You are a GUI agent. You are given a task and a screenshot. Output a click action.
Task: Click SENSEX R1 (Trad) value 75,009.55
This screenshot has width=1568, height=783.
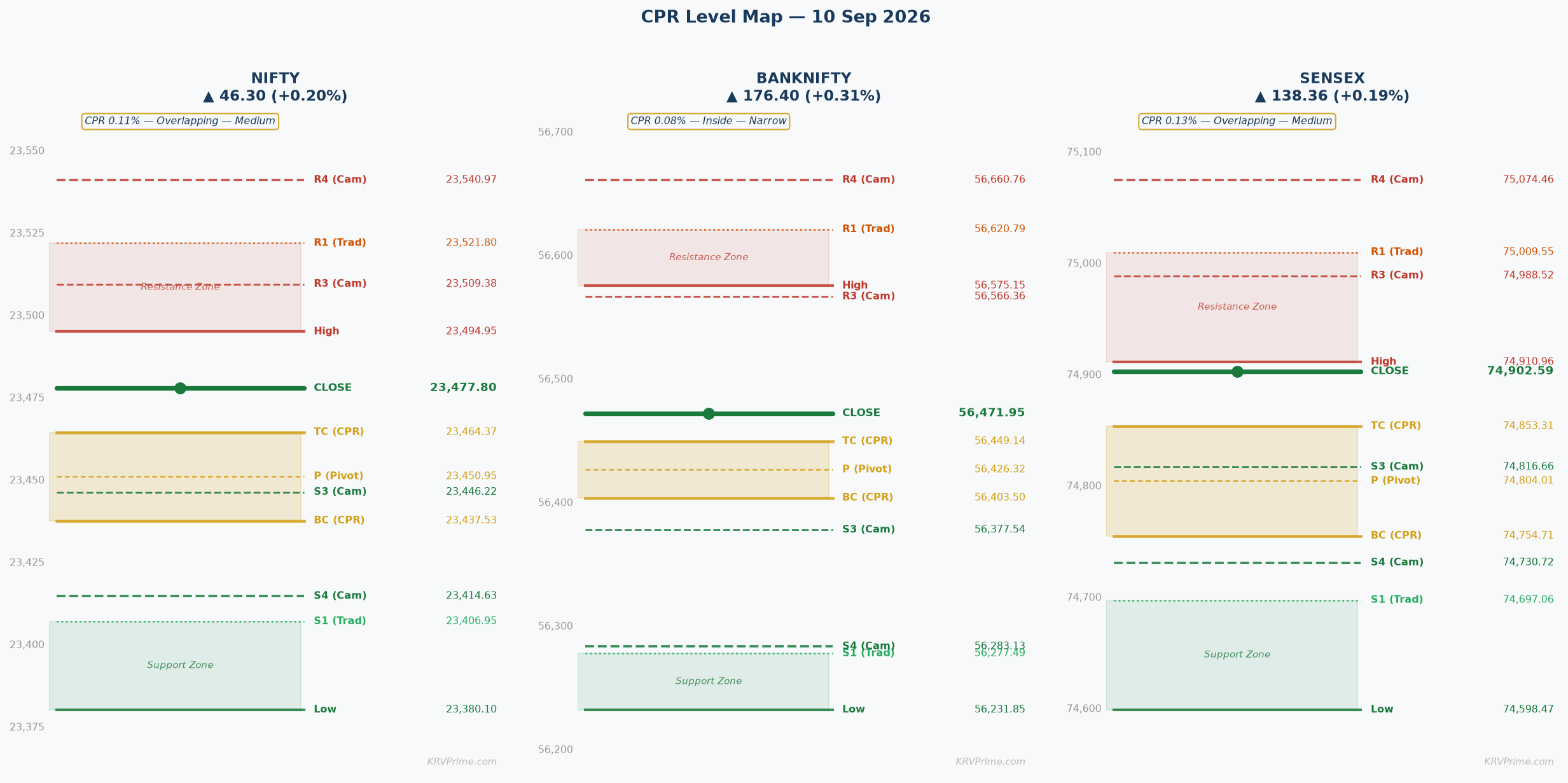click(x=1529, y=252)
